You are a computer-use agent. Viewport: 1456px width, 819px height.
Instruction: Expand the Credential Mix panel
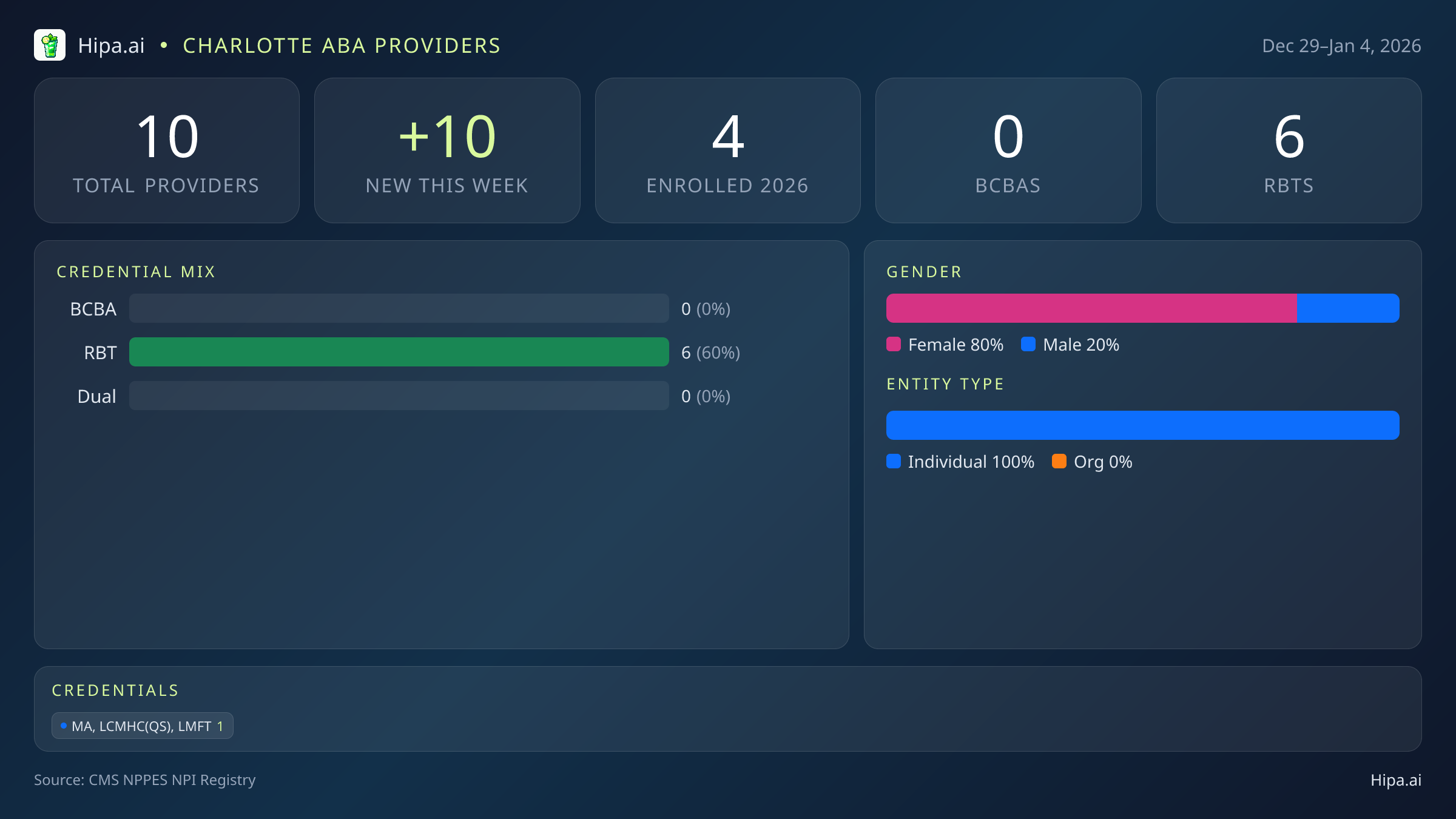click(136, 271)
